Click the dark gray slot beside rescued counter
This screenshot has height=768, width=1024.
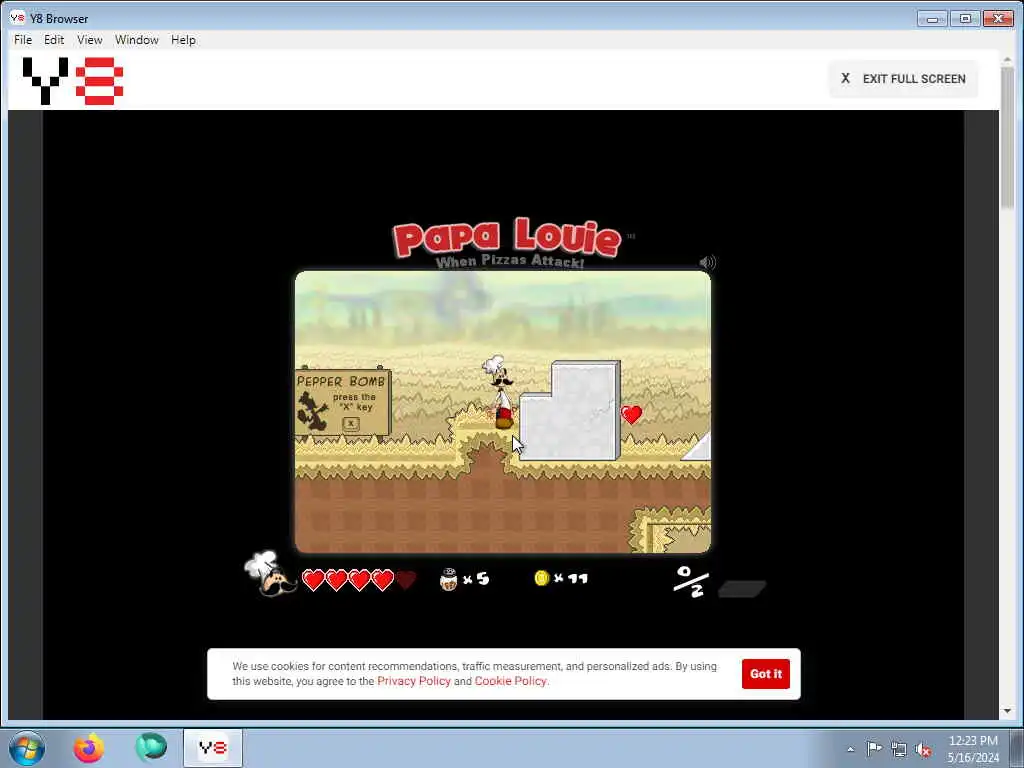(742, 588)
